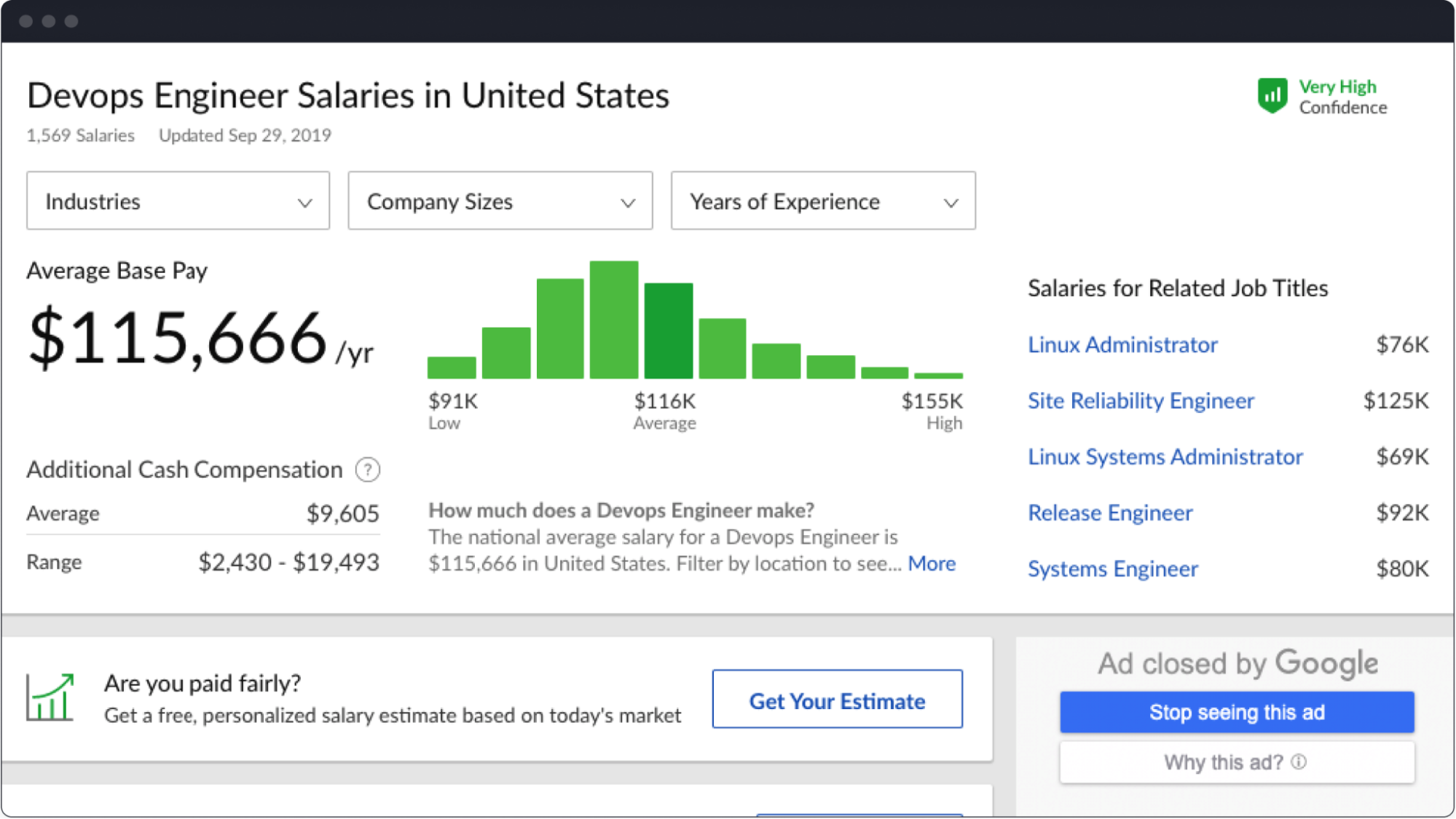Expand the Industries dropdown filter
The image size is (1456, 819).
point(178,201)
